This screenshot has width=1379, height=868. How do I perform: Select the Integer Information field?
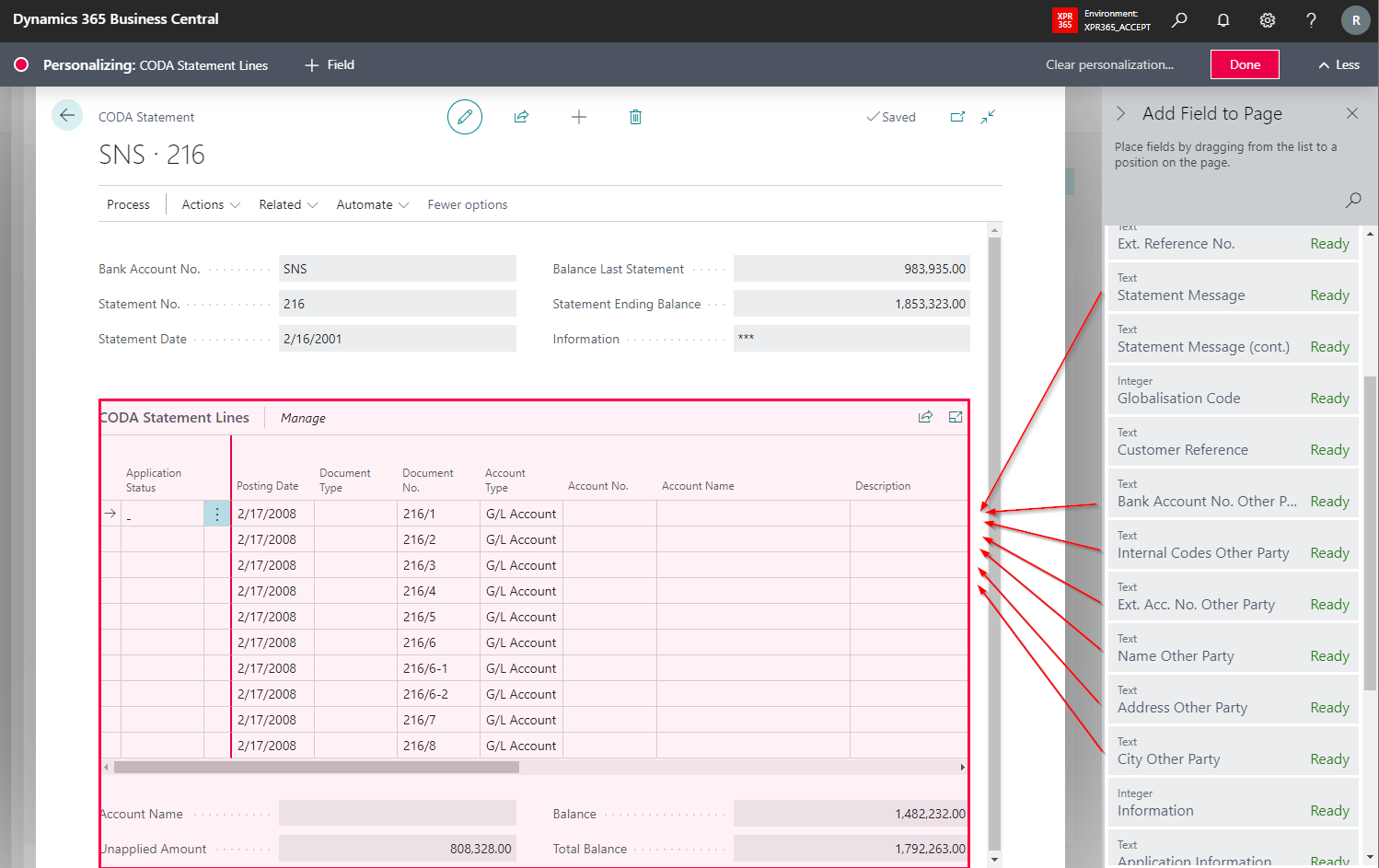click(1234, 802)
